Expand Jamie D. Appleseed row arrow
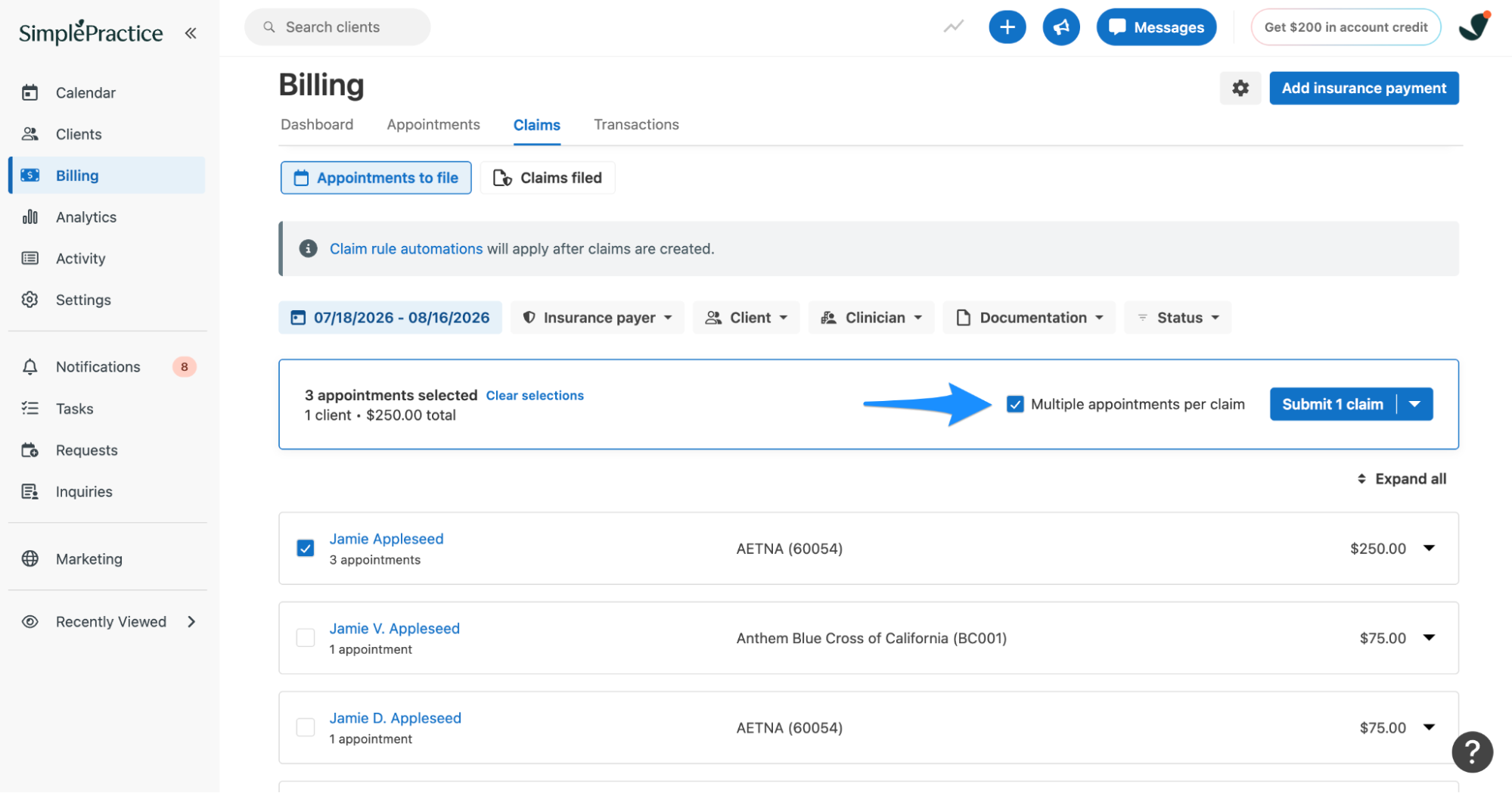 coord(1429,727)
